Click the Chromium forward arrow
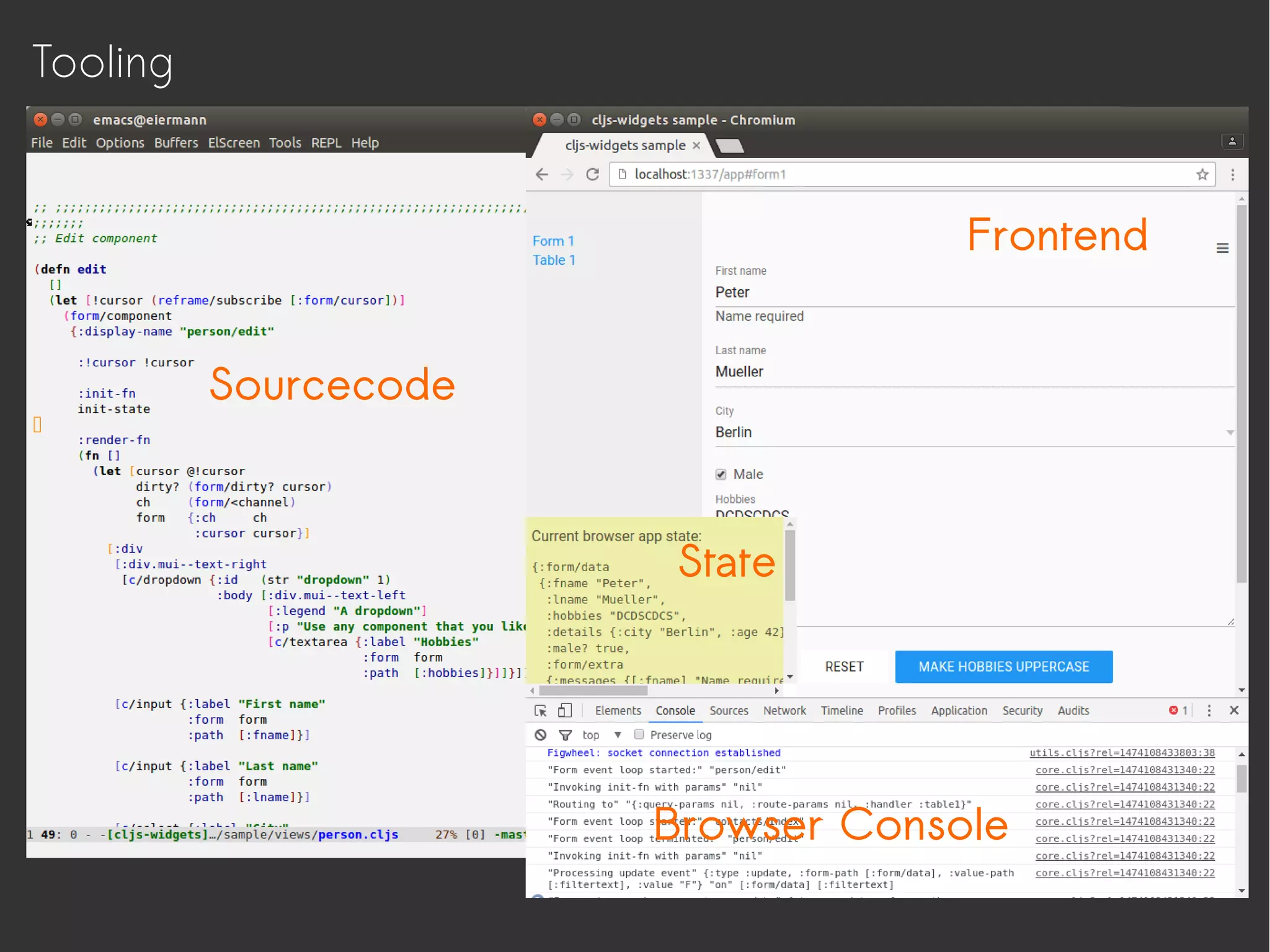Image resolution: width=1270 pixels, height=952 pixels. pos(567,174)
